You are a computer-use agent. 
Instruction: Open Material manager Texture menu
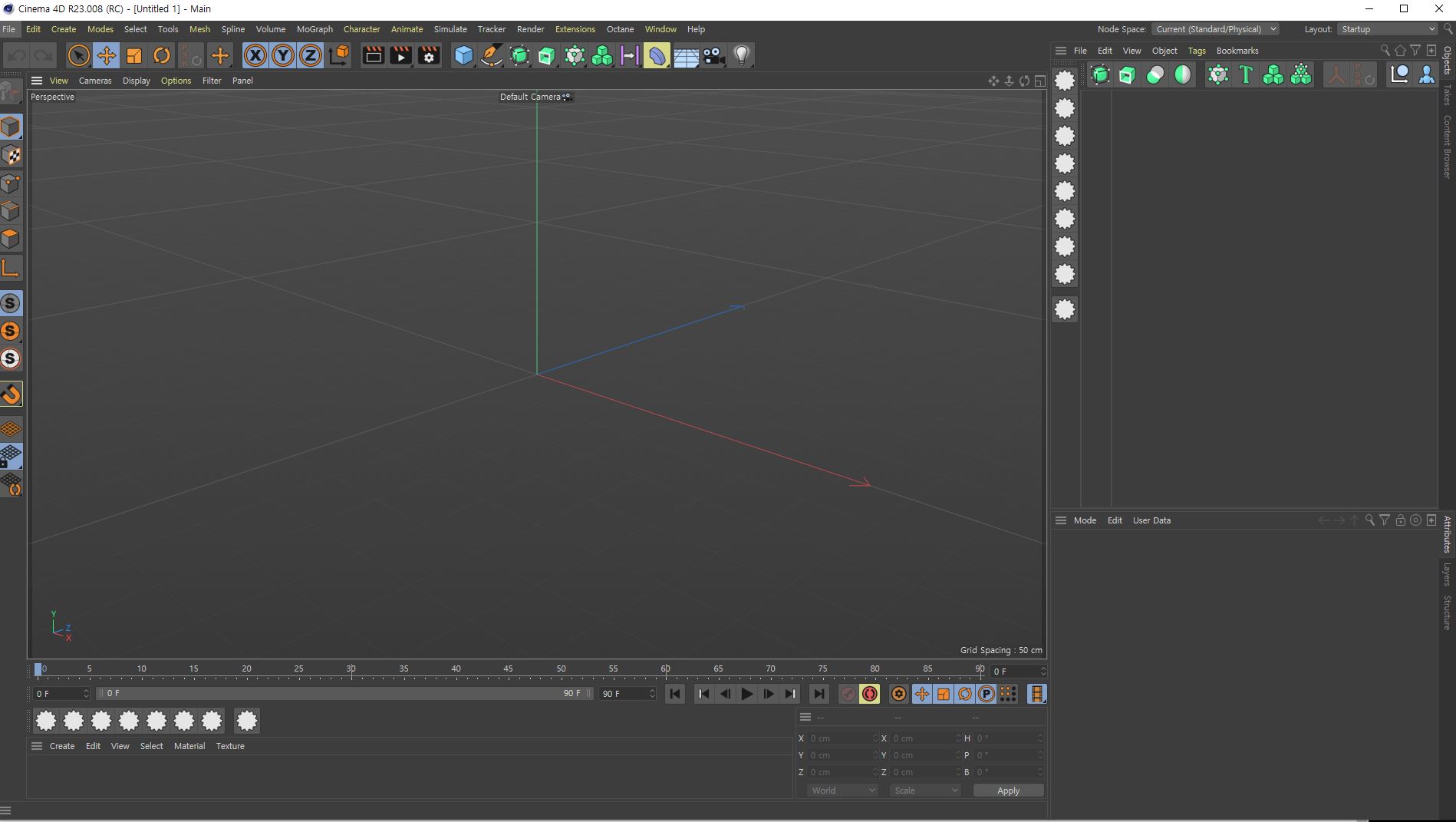230,746
